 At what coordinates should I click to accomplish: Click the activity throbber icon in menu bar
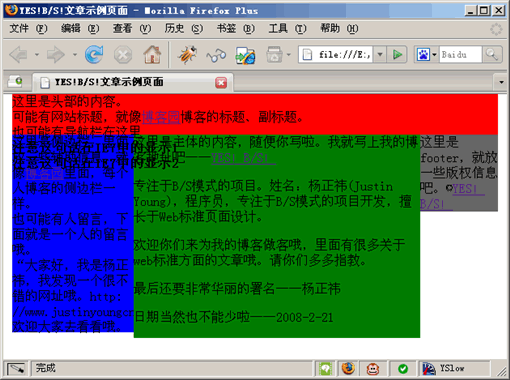pyautogui.click(x=496, y=29)
